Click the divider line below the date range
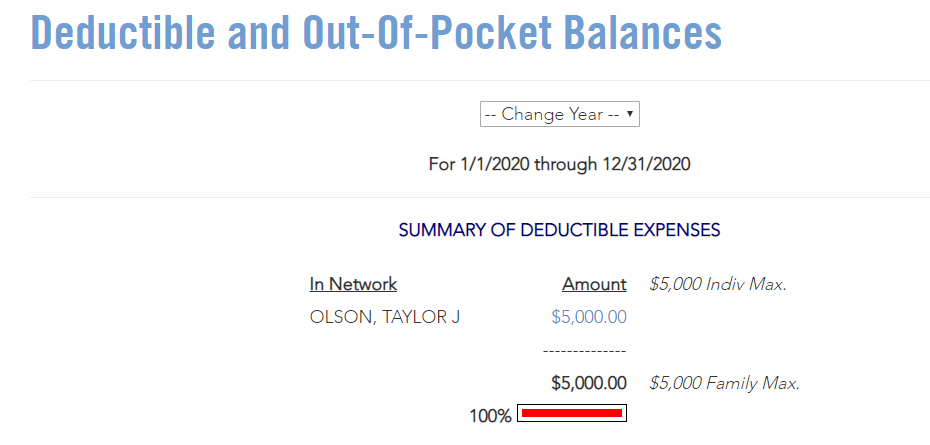This screenshot has width=930, height=445. 480,197
